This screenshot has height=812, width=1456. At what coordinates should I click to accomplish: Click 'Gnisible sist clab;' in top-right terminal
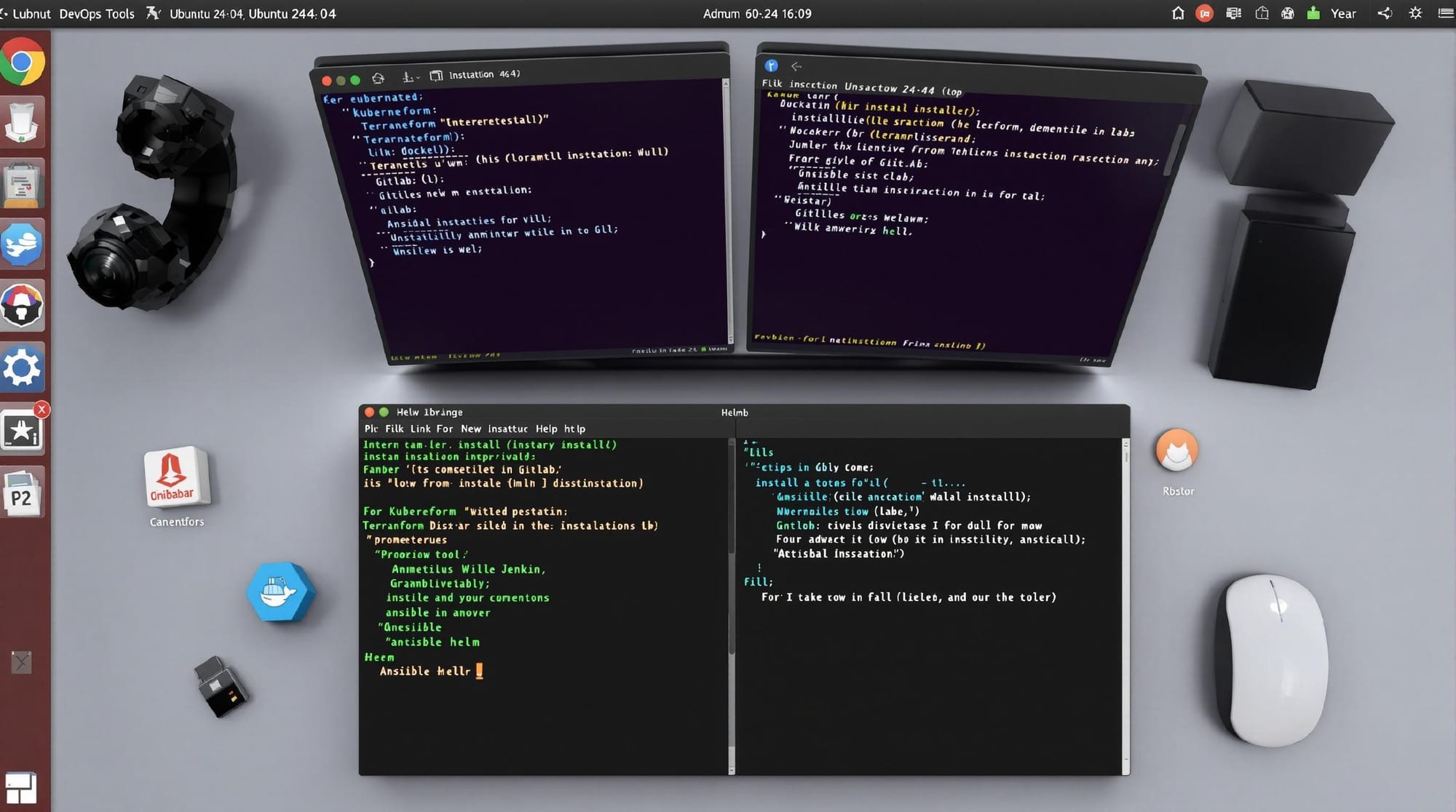point(855,175)
